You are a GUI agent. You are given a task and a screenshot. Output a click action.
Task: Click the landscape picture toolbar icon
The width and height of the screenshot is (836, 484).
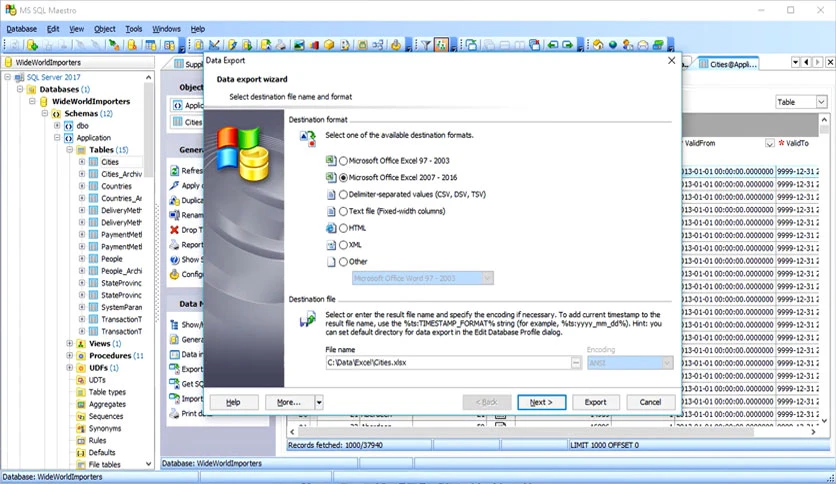(x=299, y=45)
